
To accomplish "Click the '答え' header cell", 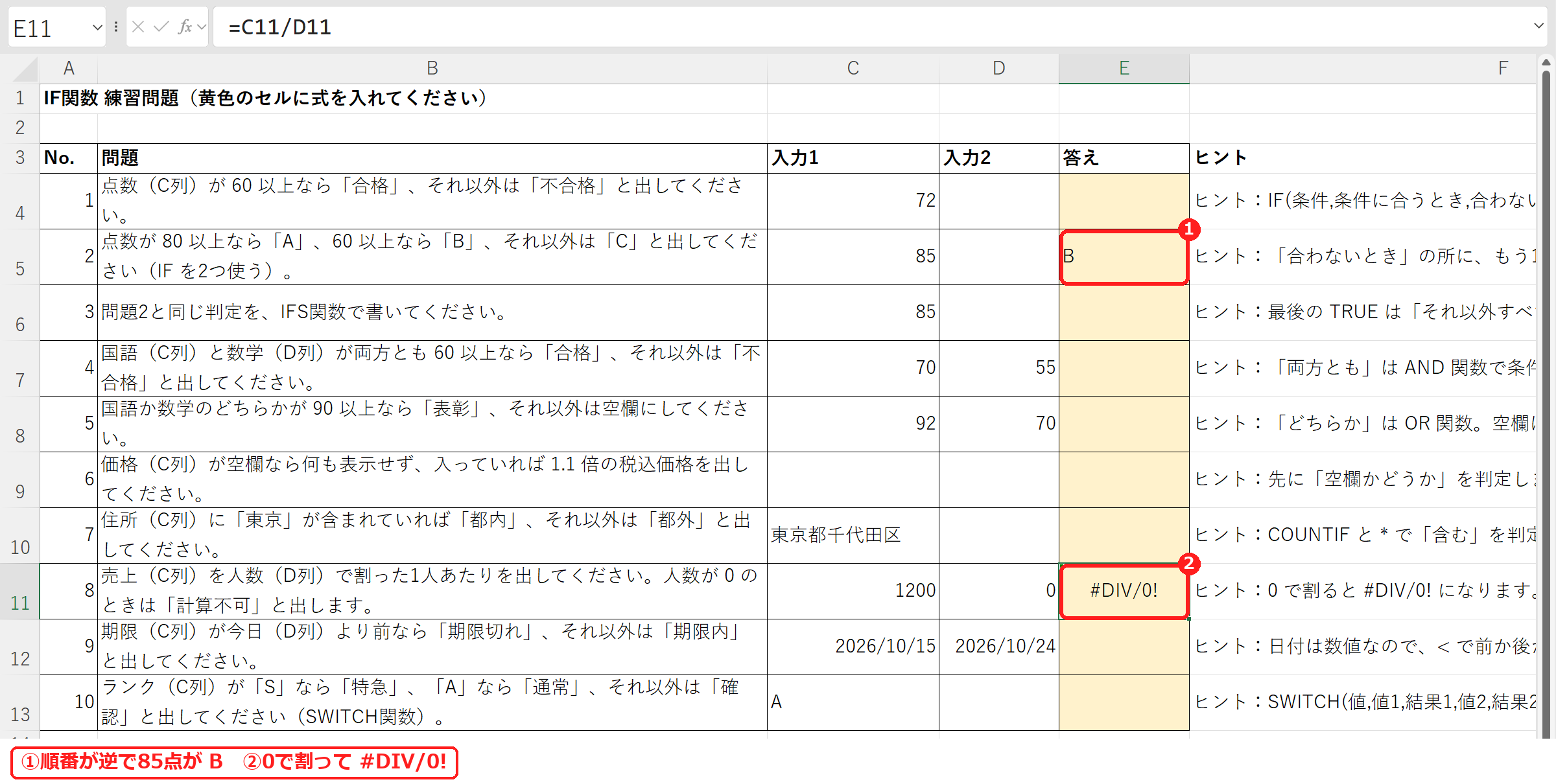I will (x=1124, y=158).
